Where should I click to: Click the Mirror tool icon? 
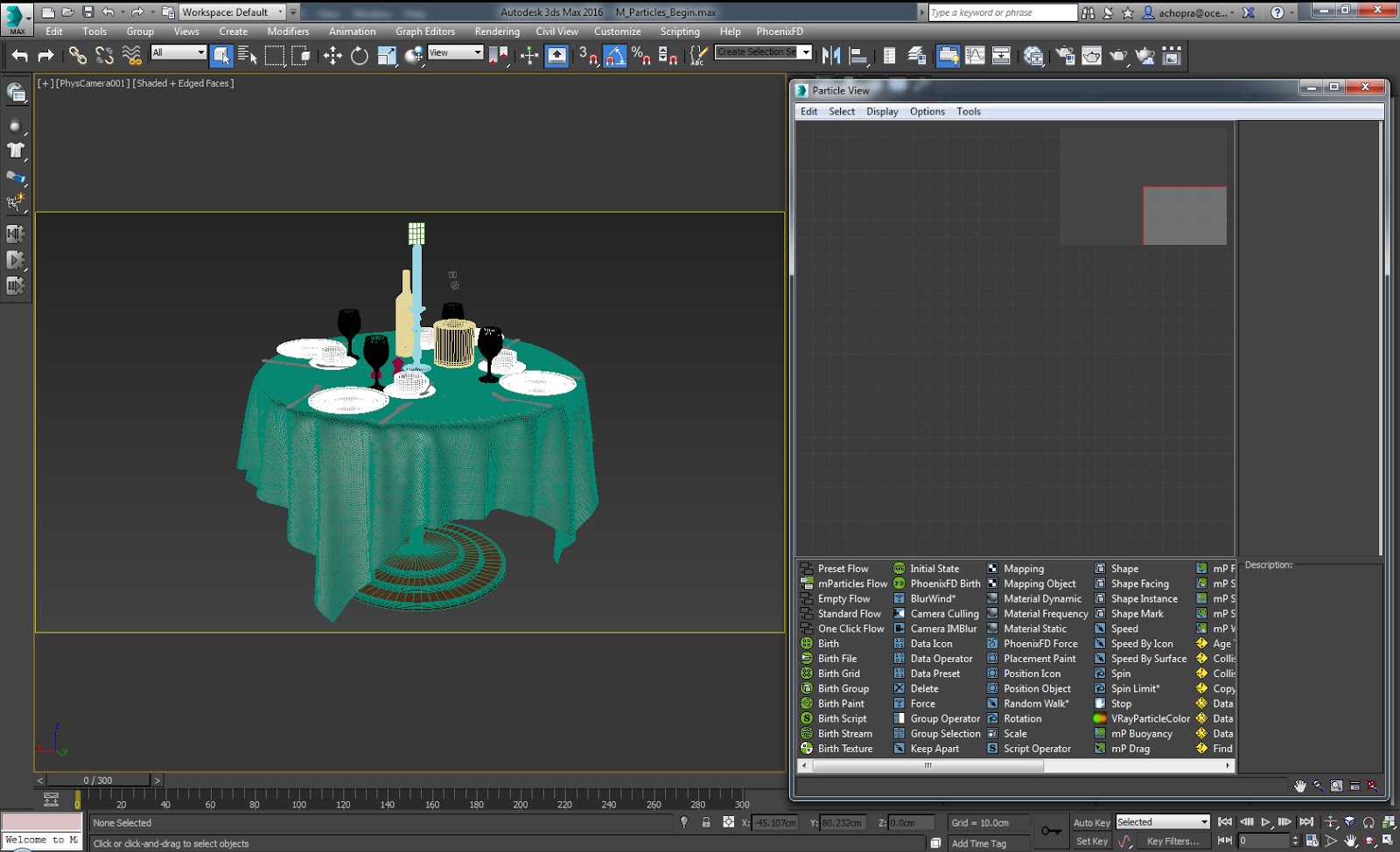(x=830, y=56)
